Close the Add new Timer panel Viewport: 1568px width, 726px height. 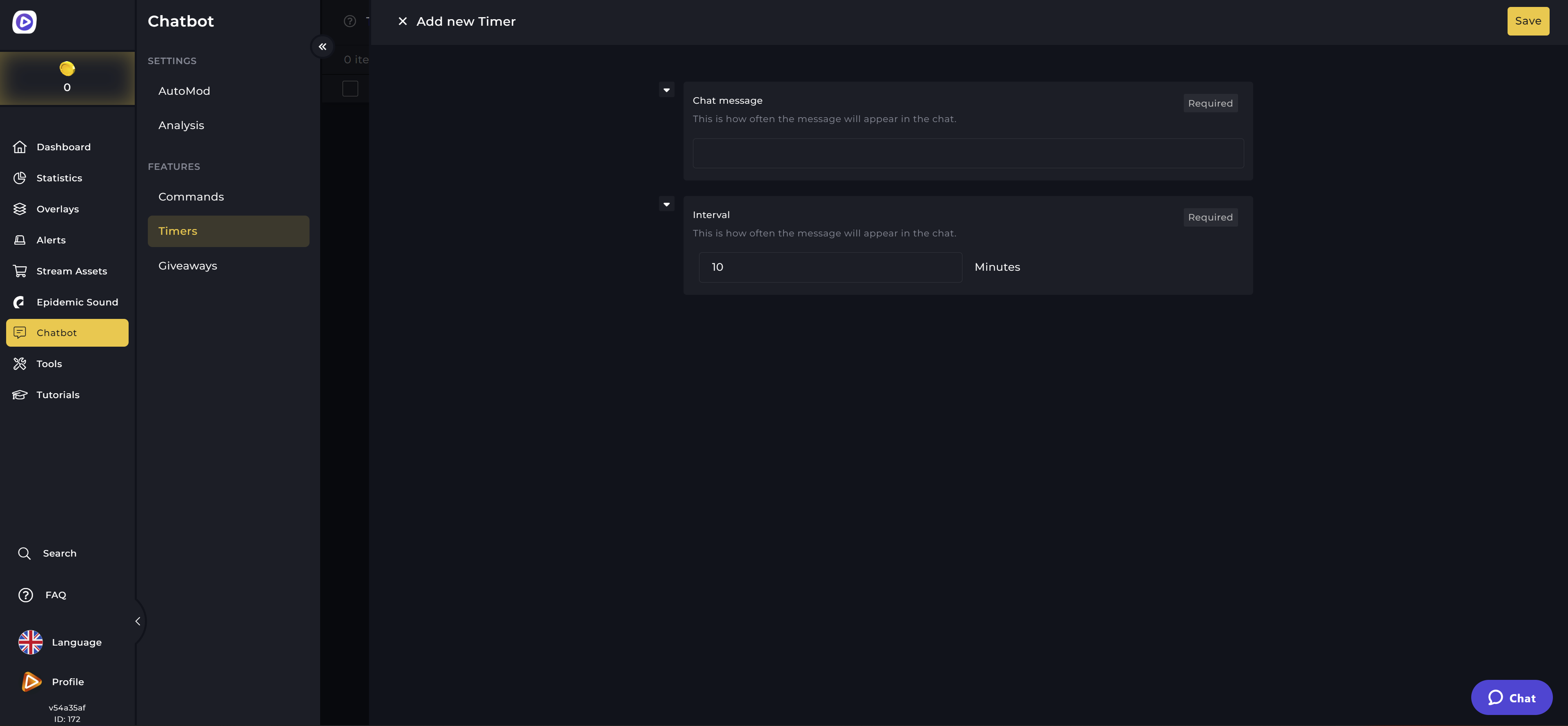pyautogui.click(x=402, y=21)
